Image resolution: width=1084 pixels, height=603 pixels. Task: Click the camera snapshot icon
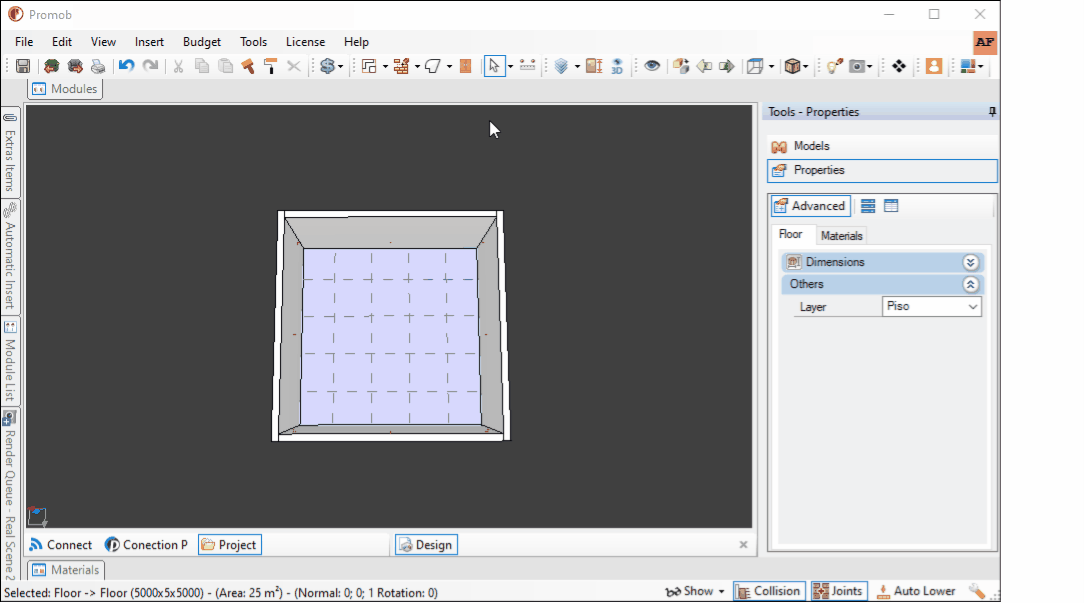click(858, 66)
